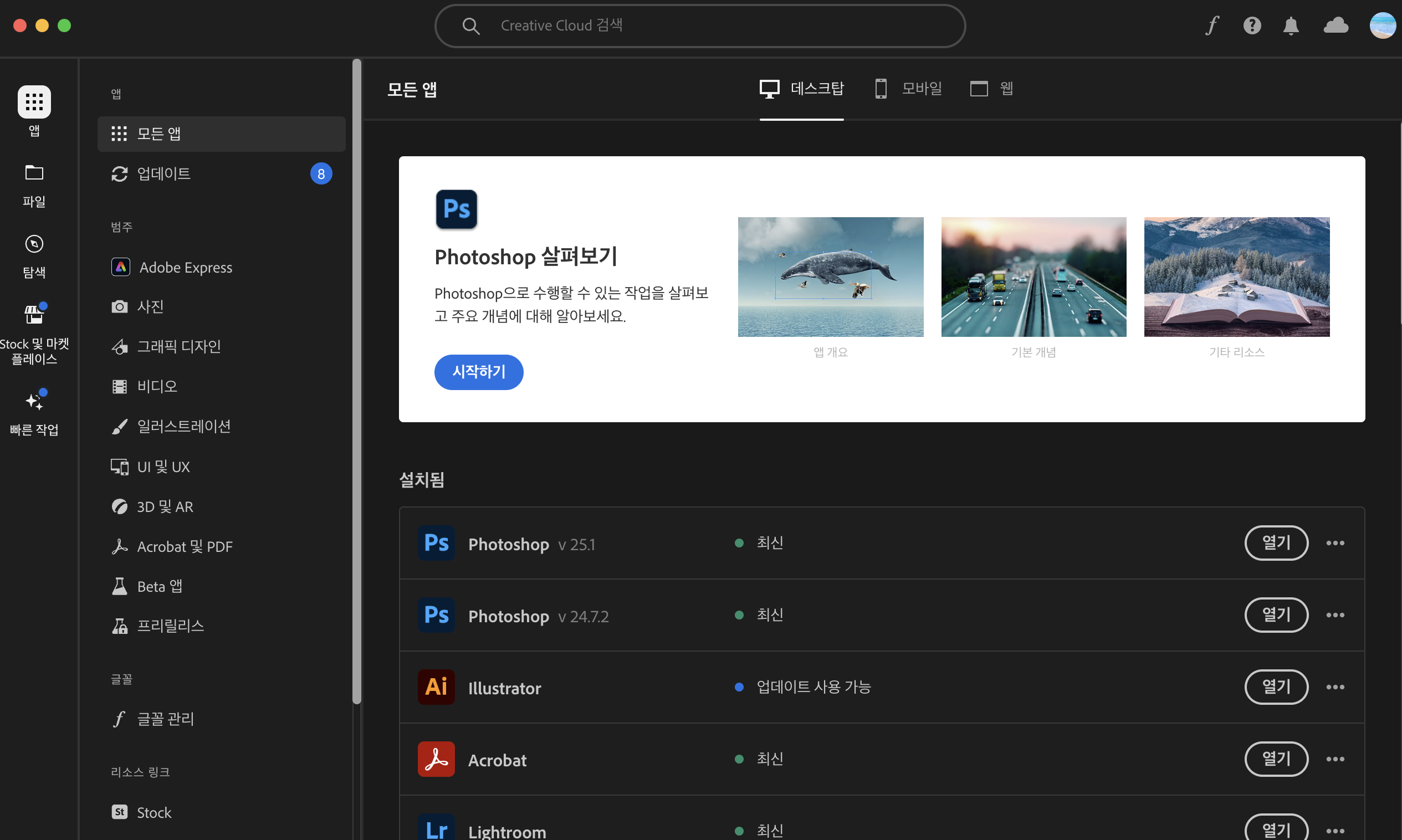Open the notifications bell
Viewport: 1402px width, 840px height.
(1291, 26)
